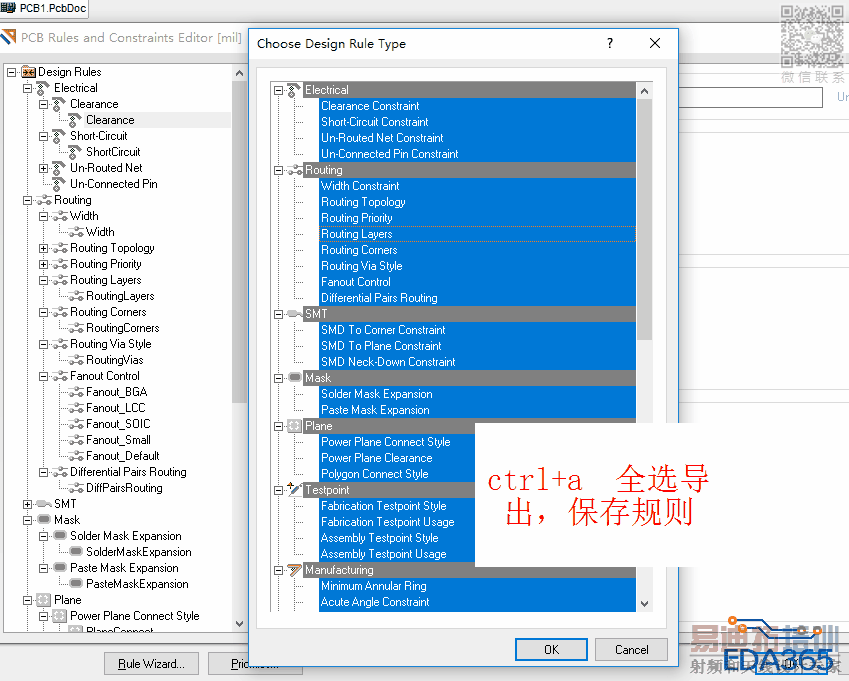This screenshot has height=681, width=849.
Task: Open the PCB1.PcbDoc document tab
Action: pos(44,8)
